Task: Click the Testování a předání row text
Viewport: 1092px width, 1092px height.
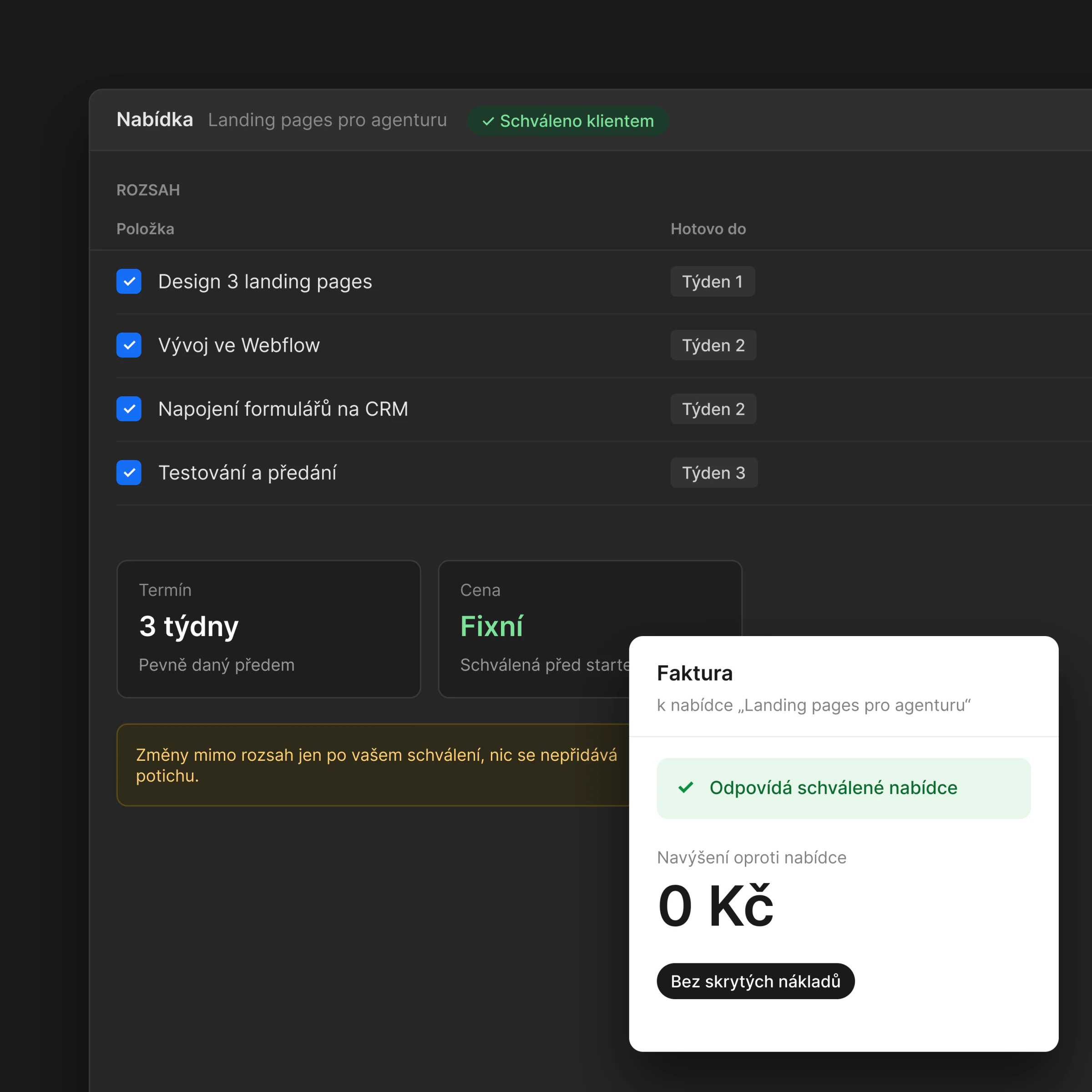Action: coord(248,473)
